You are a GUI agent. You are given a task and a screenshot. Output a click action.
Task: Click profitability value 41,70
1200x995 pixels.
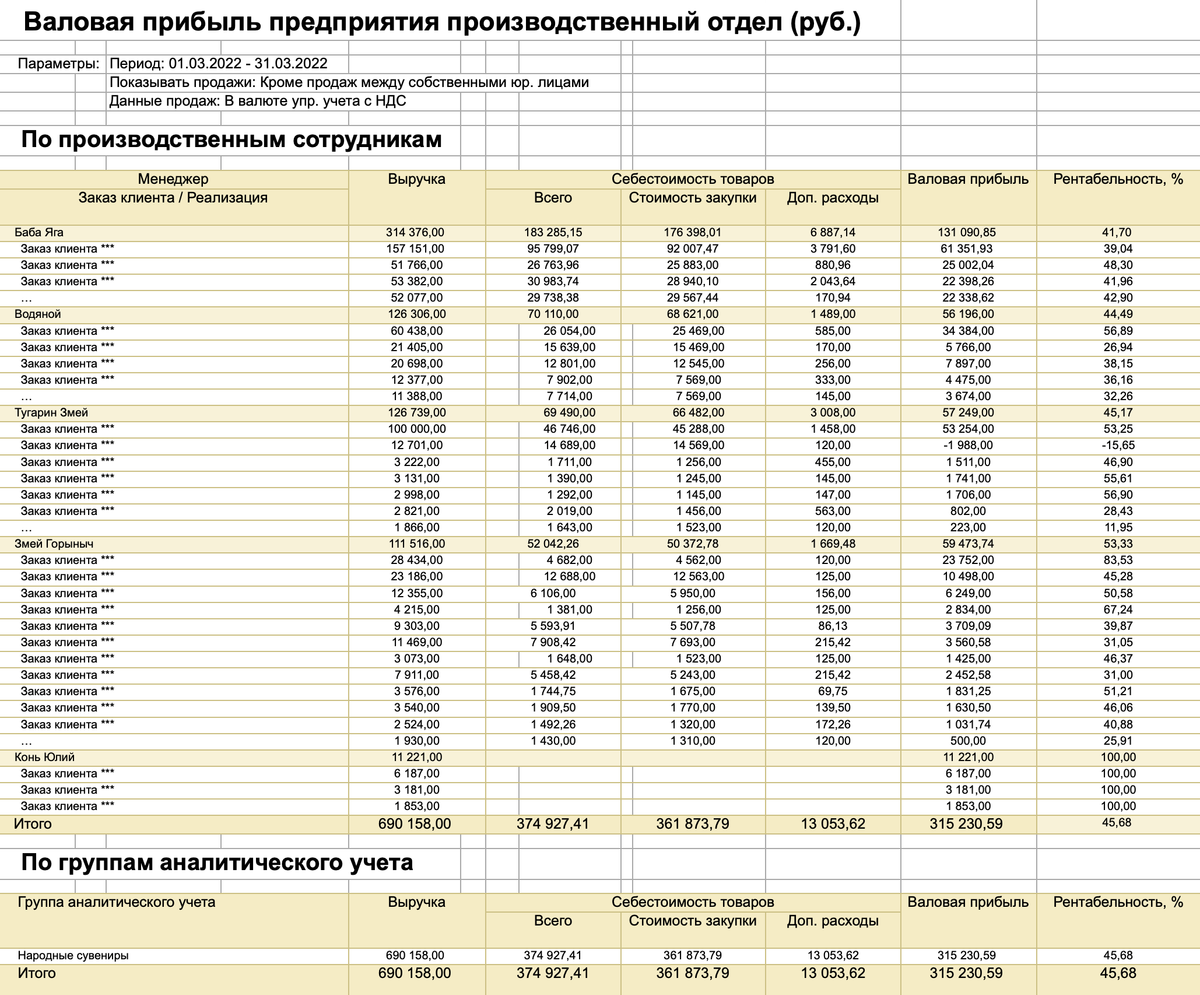pyautogui.click(x=1117, y=232)
